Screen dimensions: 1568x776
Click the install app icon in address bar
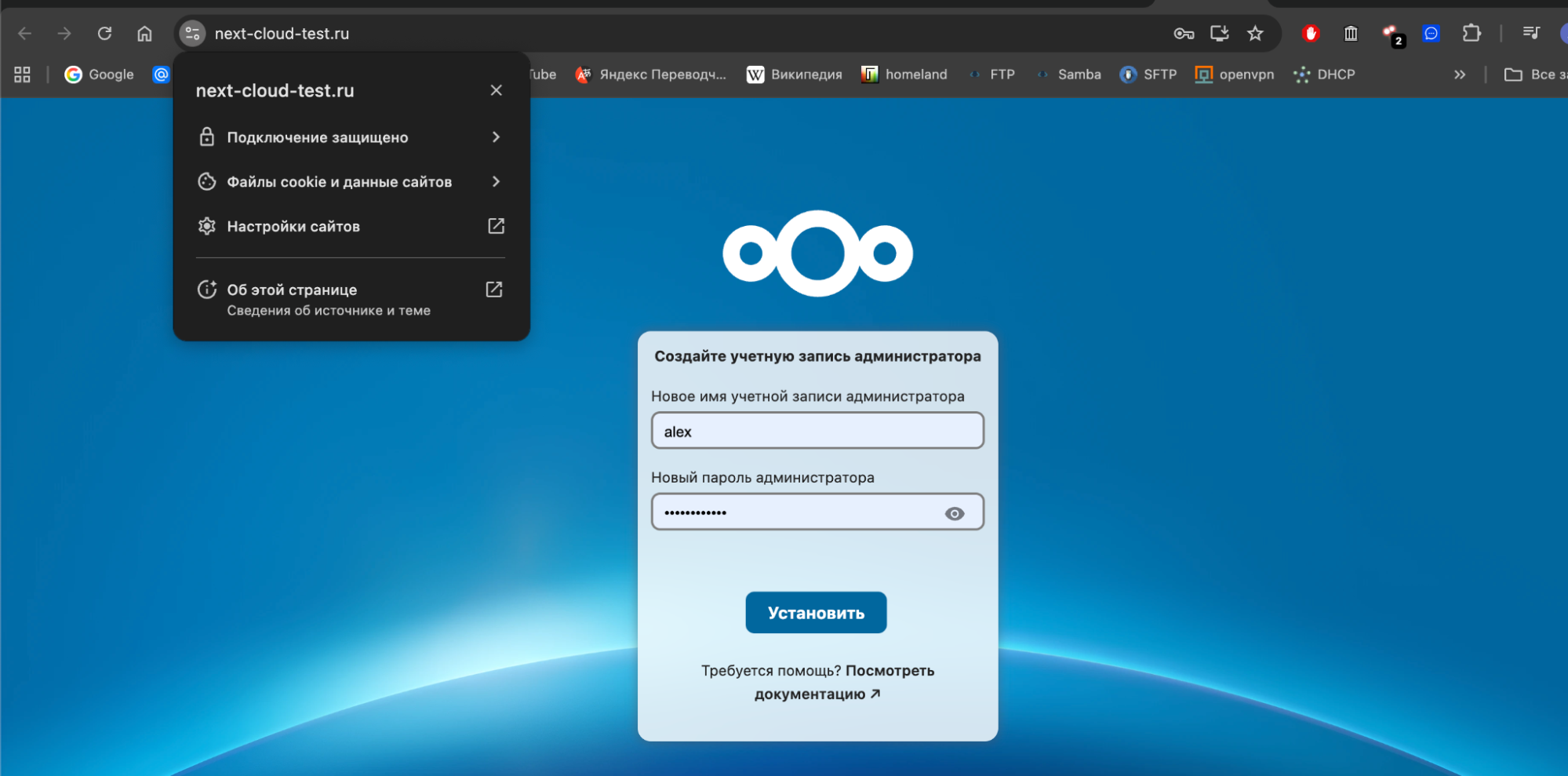coord(1219,33)
